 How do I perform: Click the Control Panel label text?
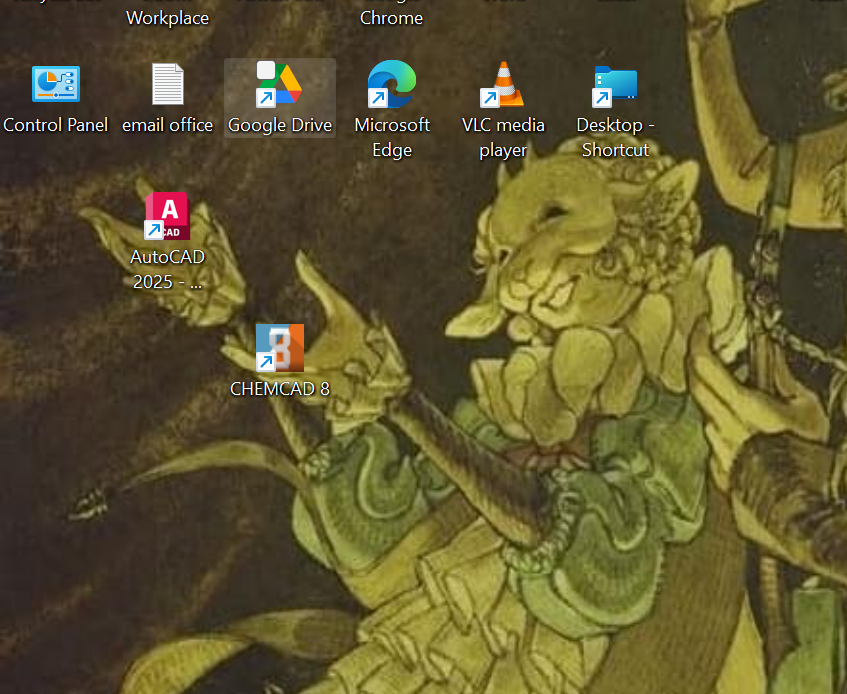click(x=55, y=125)
